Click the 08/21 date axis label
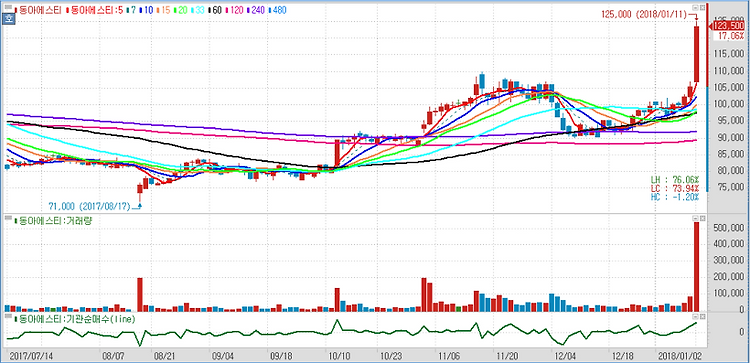Image resolution: width=750 pixels, height=363 pixels. (x=164, y=356)
